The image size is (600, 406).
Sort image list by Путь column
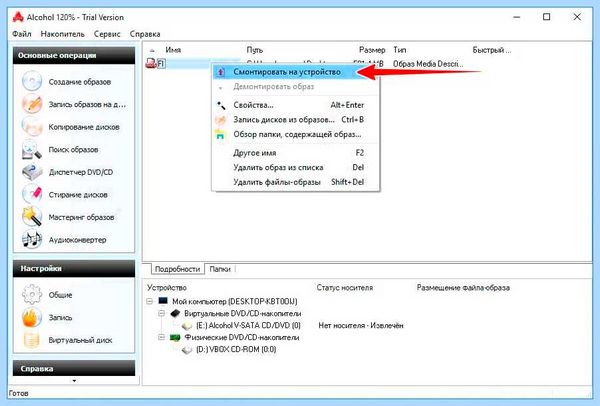coord(254,50)
